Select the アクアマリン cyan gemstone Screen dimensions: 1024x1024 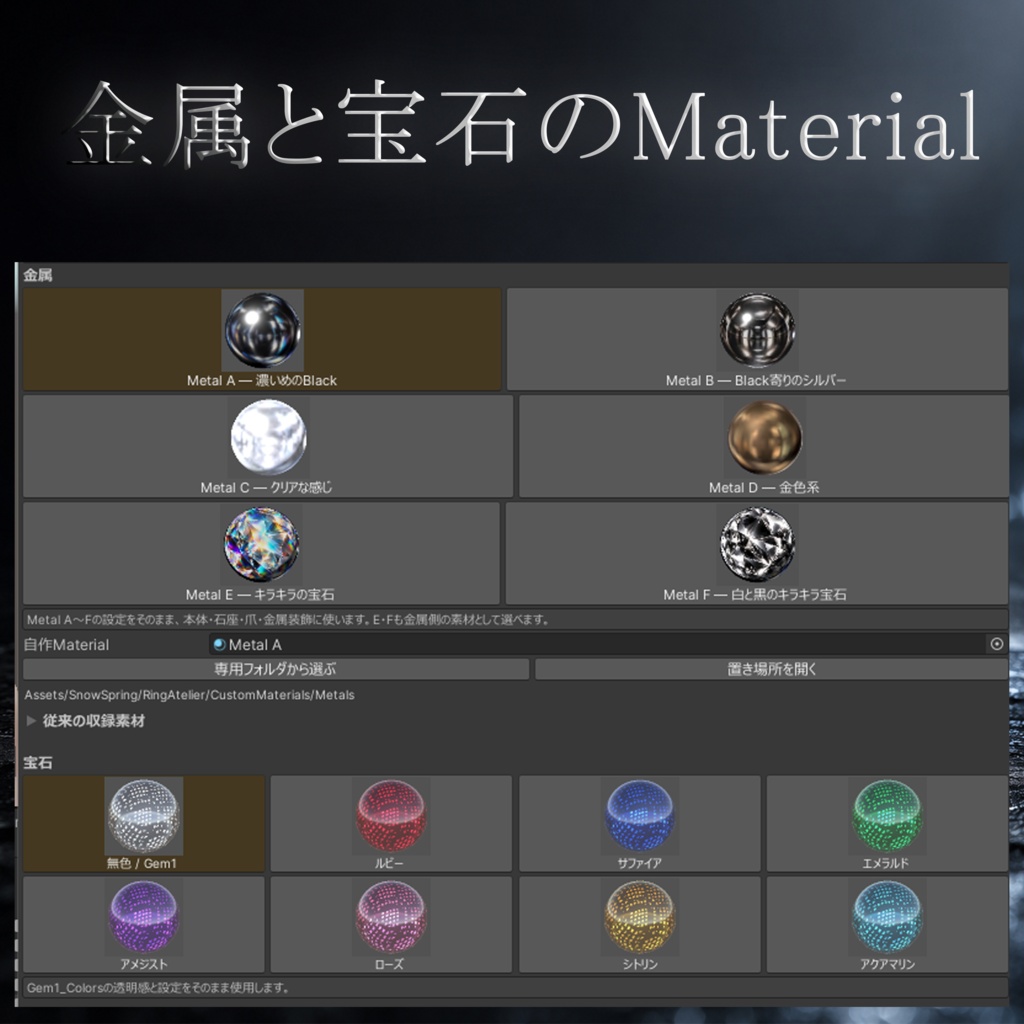[x=887, y=924]
